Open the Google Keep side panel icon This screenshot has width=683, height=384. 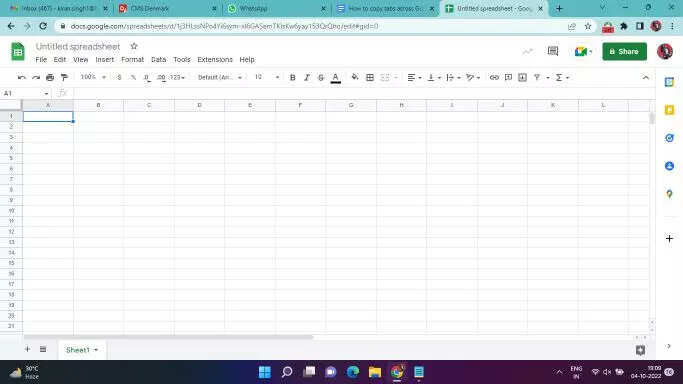click(669, 110)
